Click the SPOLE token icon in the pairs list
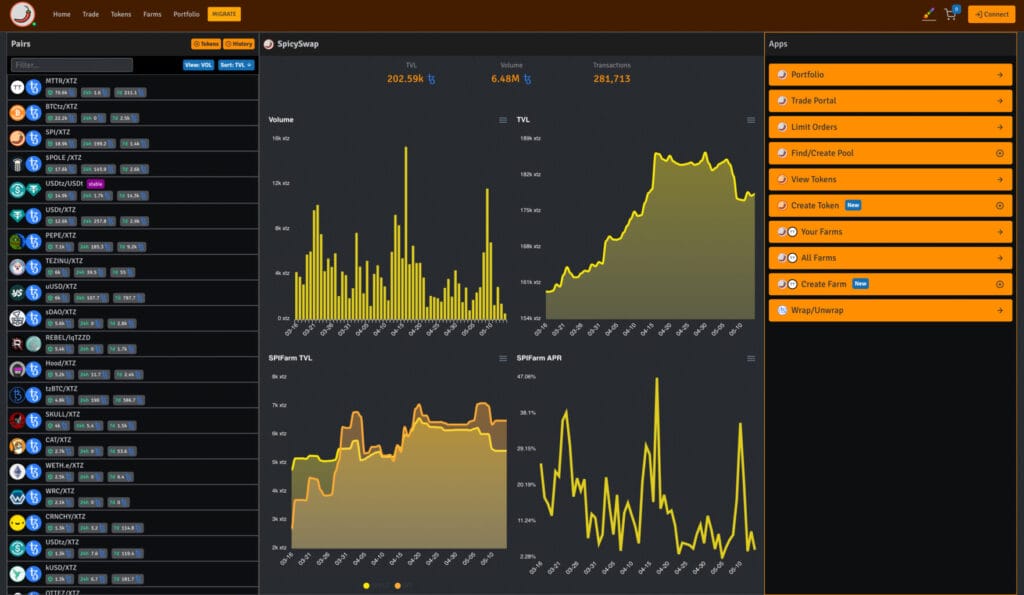The height and width of the screenshot is (595, 1024). [17, 164]
